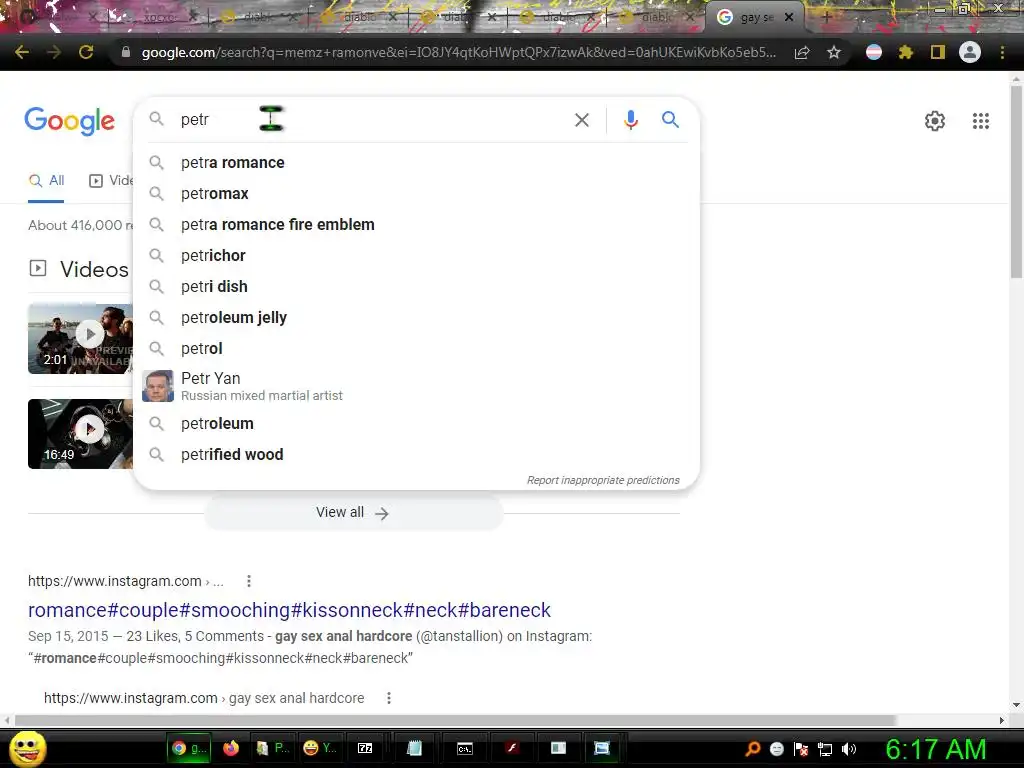Switch to the Chrome taskbar button

pyautogui.click(x=189, y=748)
